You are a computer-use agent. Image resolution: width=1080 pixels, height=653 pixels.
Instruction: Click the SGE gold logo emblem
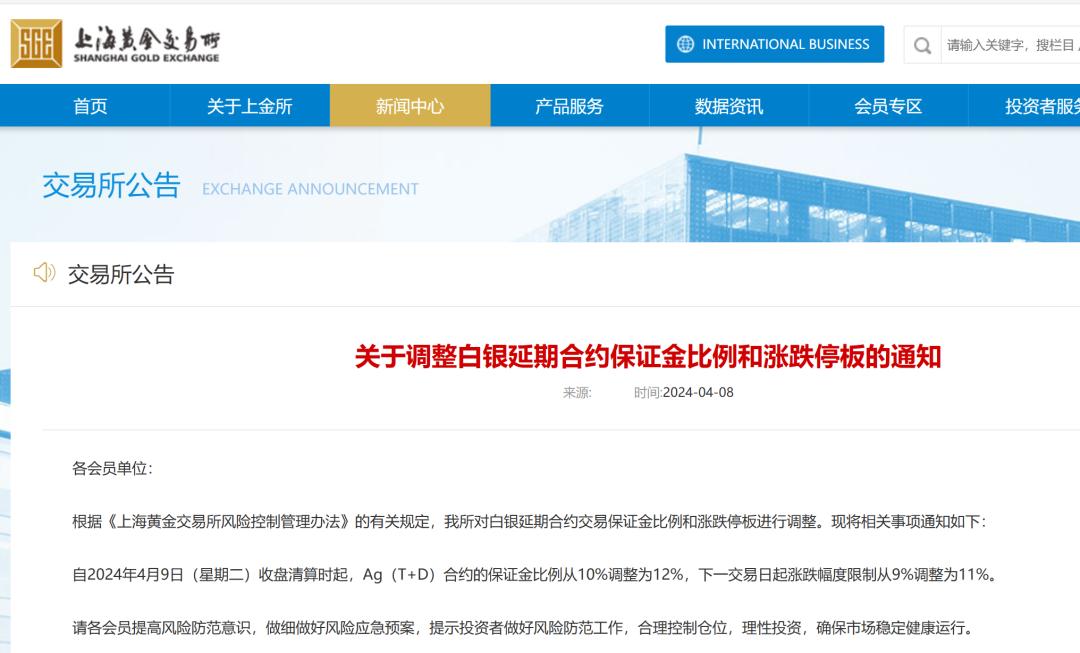36,44
